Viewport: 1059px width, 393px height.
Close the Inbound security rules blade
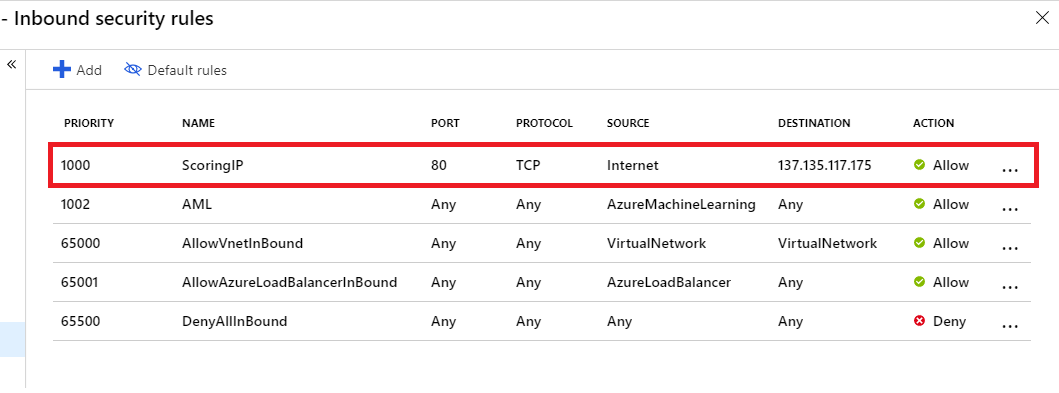click(x=1042, y=18)
